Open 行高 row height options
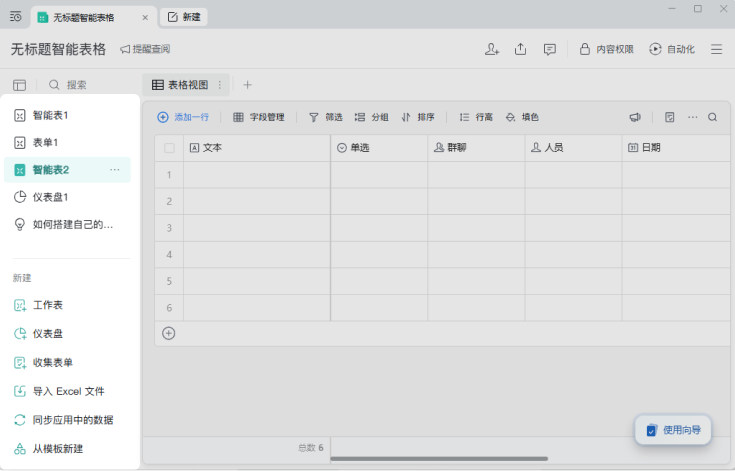The height and width of the screenshot is (471, 735). 476,117
